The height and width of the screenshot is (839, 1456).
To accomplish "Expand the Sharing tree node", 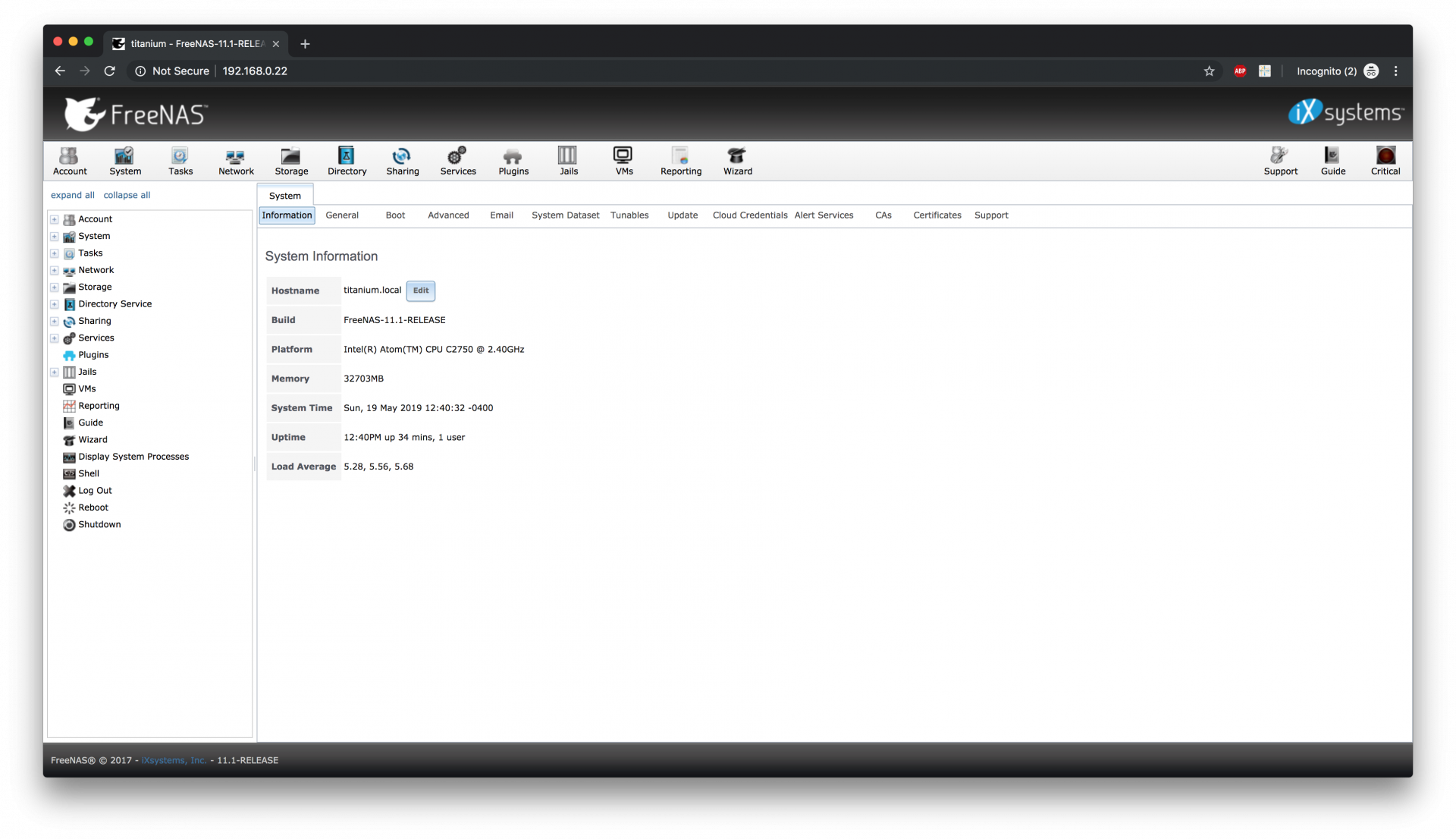I will point(55,321).
